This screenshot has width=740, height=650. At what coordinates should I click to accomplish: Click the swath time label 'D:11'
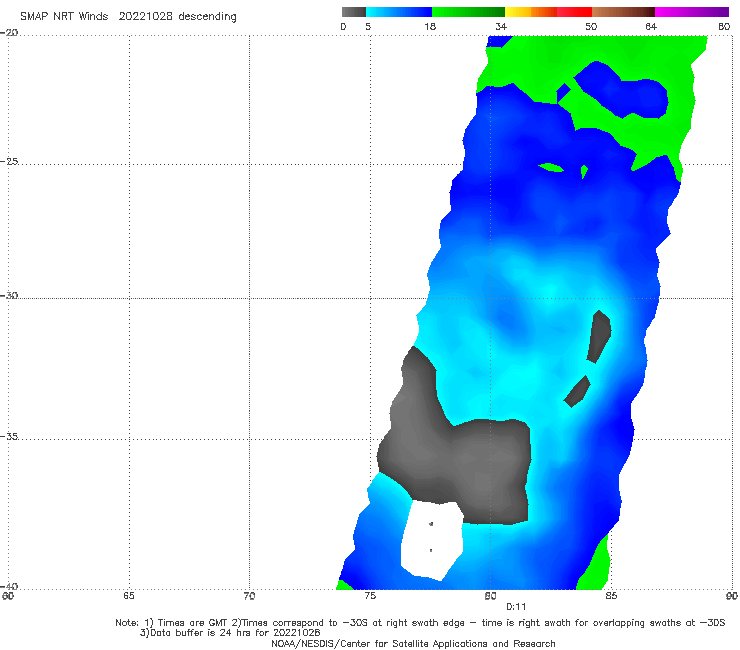coord(516,607)
